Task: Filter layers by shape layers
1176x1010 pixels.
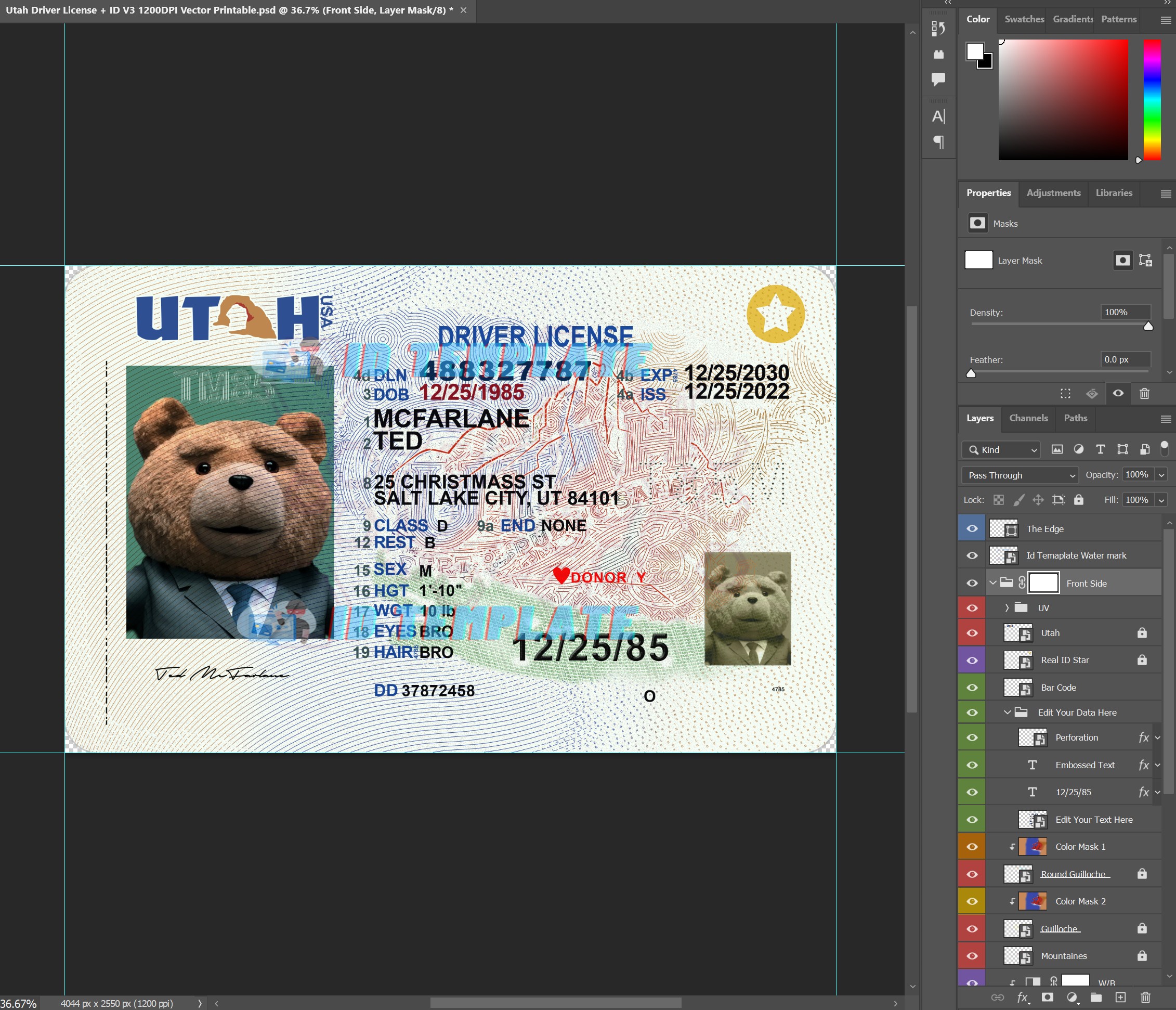Action: [1122, 450]
